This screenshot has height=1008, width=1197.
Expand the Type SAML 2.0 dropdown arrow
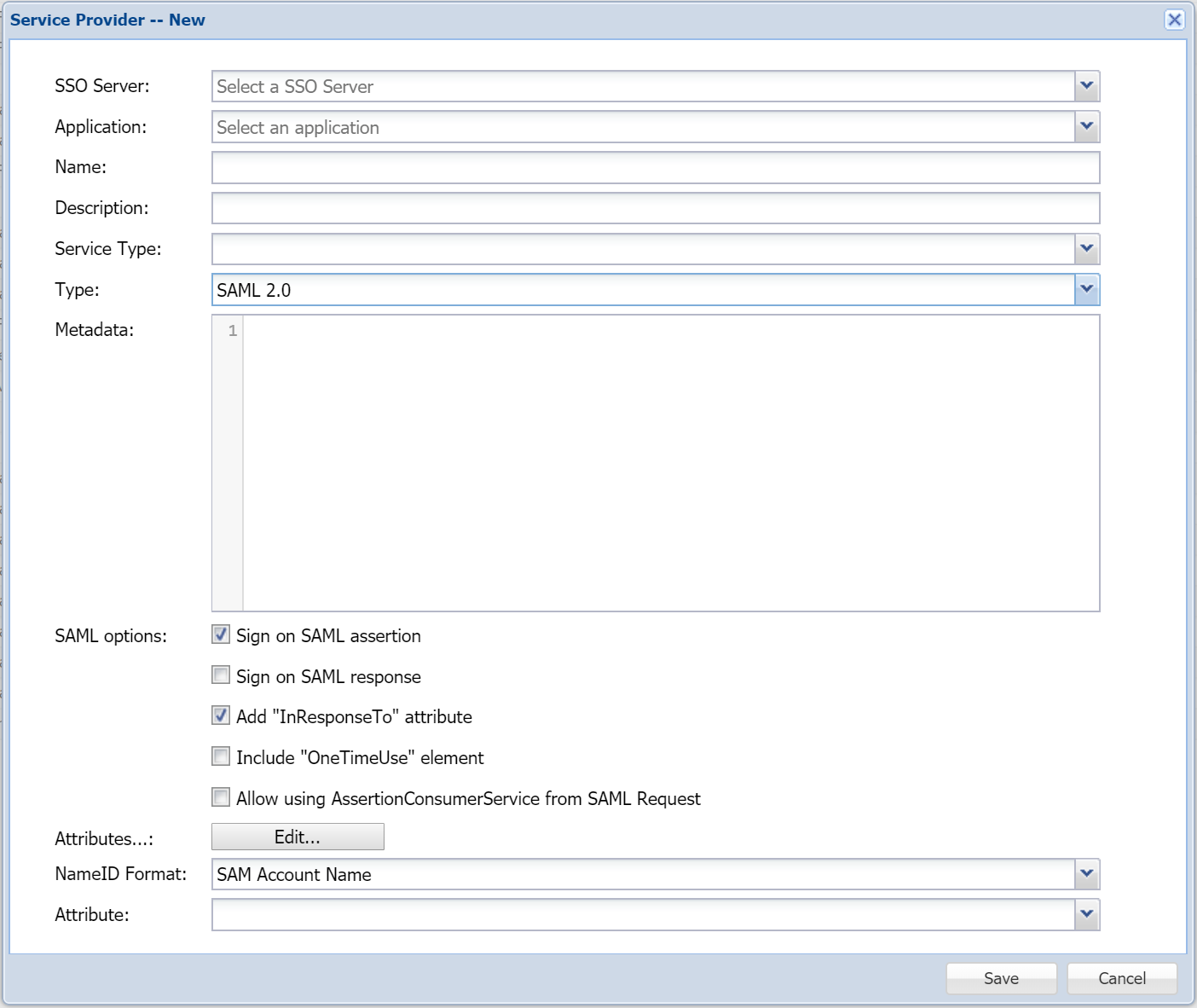click(1086, 290)
